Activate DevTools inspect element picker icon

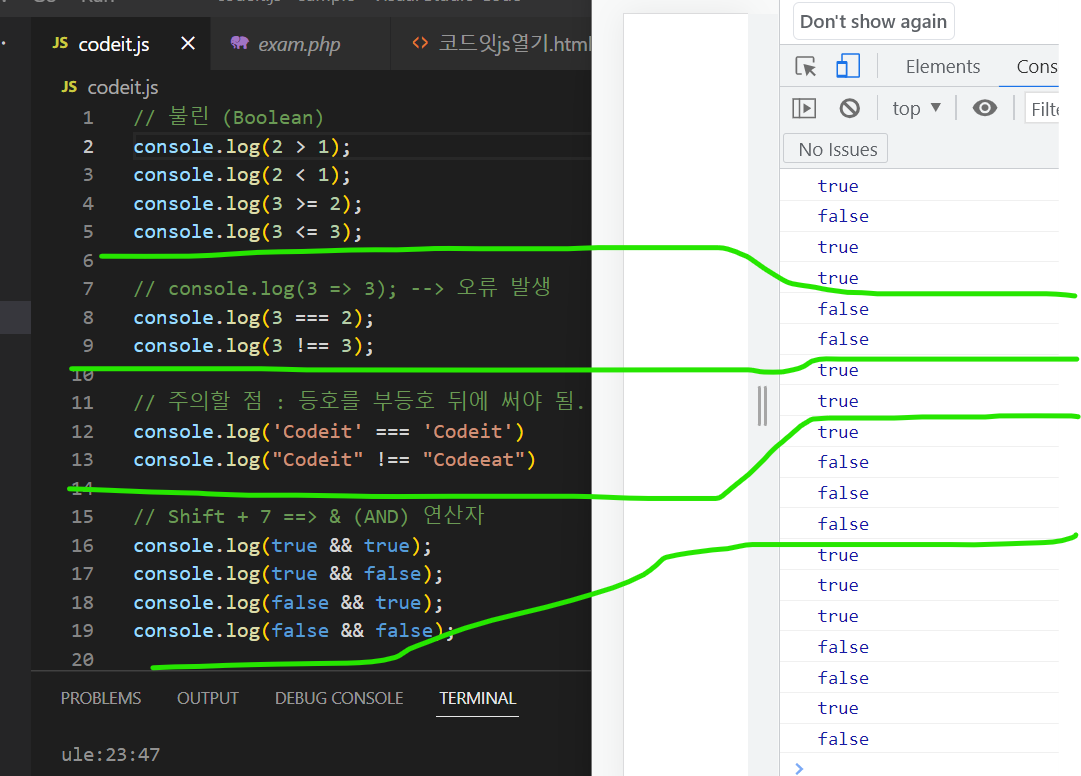click(x=805, y=66)
